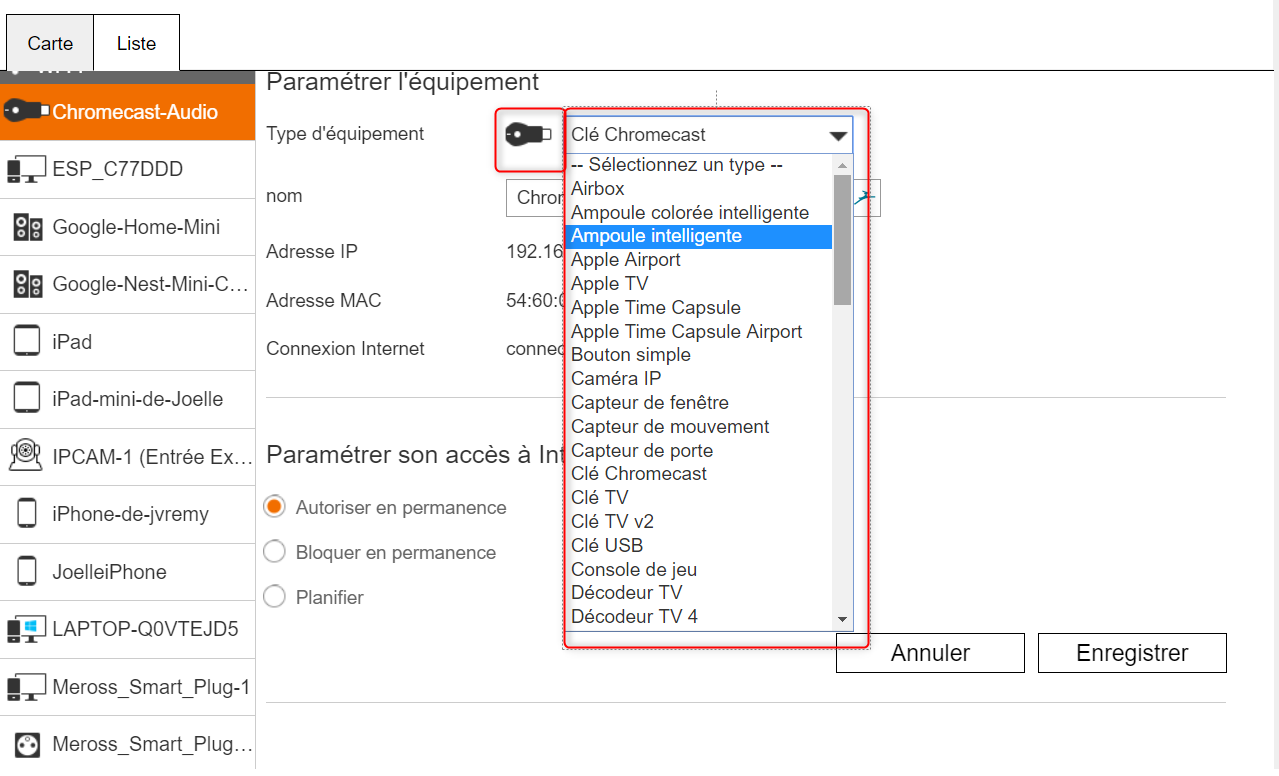Choose Apple Airport in the list

pyautogui.click(x=699, y=260)
